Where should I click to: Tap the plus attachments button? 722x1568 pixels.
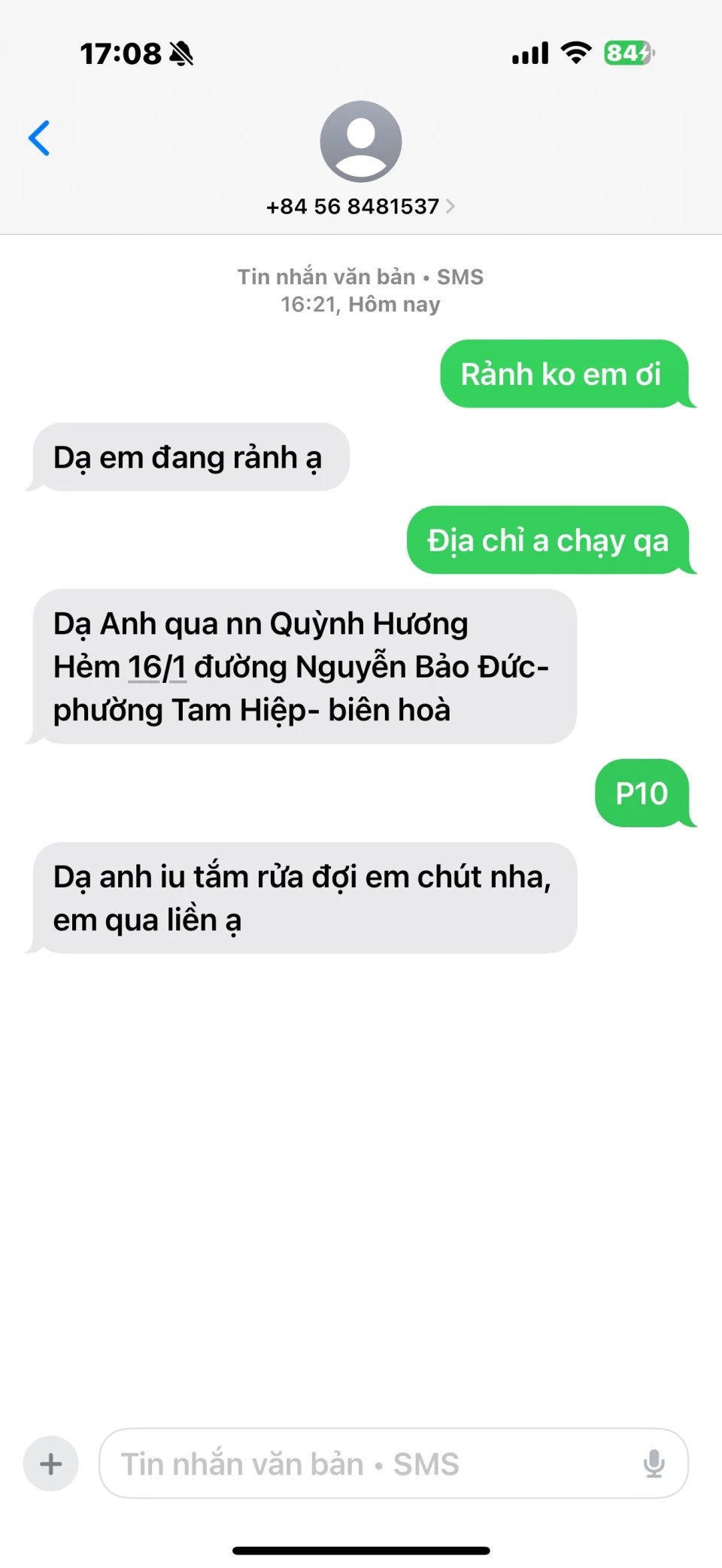click(x=51, y=1463)
